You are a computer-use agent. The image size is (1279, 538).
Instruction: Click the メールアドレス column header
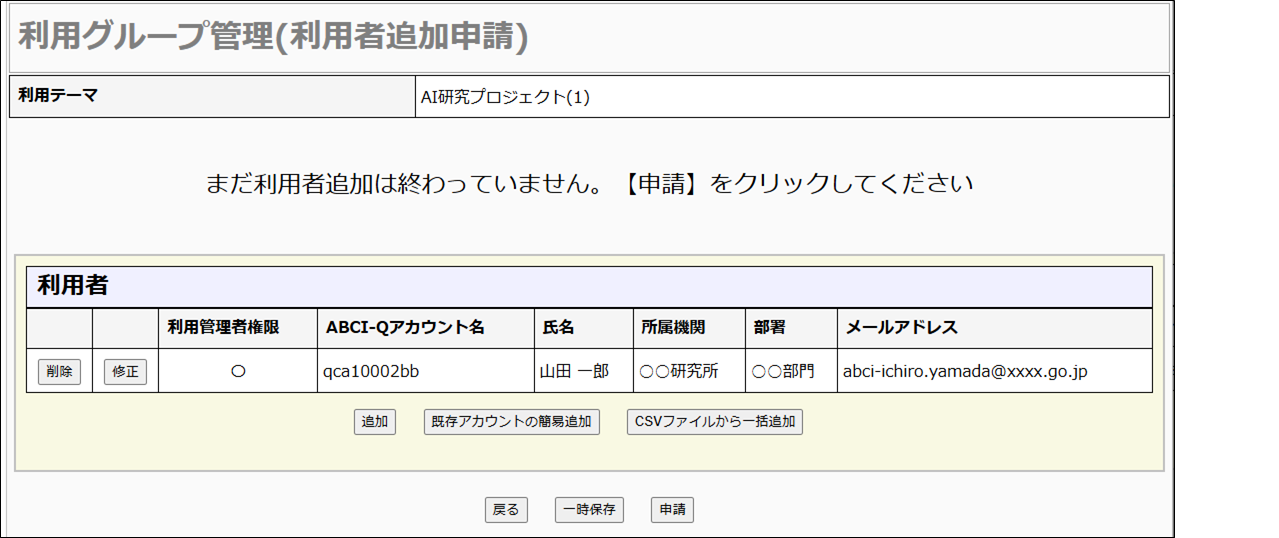point(902,328)
